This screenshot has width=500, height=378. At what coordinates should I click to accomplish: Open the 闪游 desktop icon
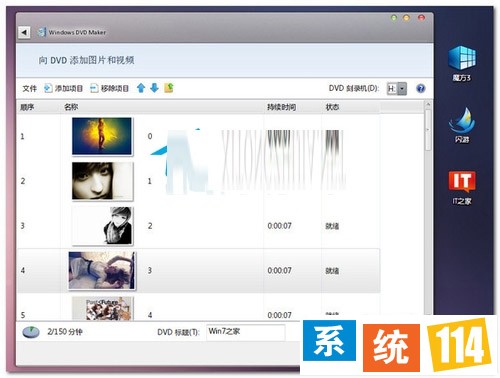[462, 126]
